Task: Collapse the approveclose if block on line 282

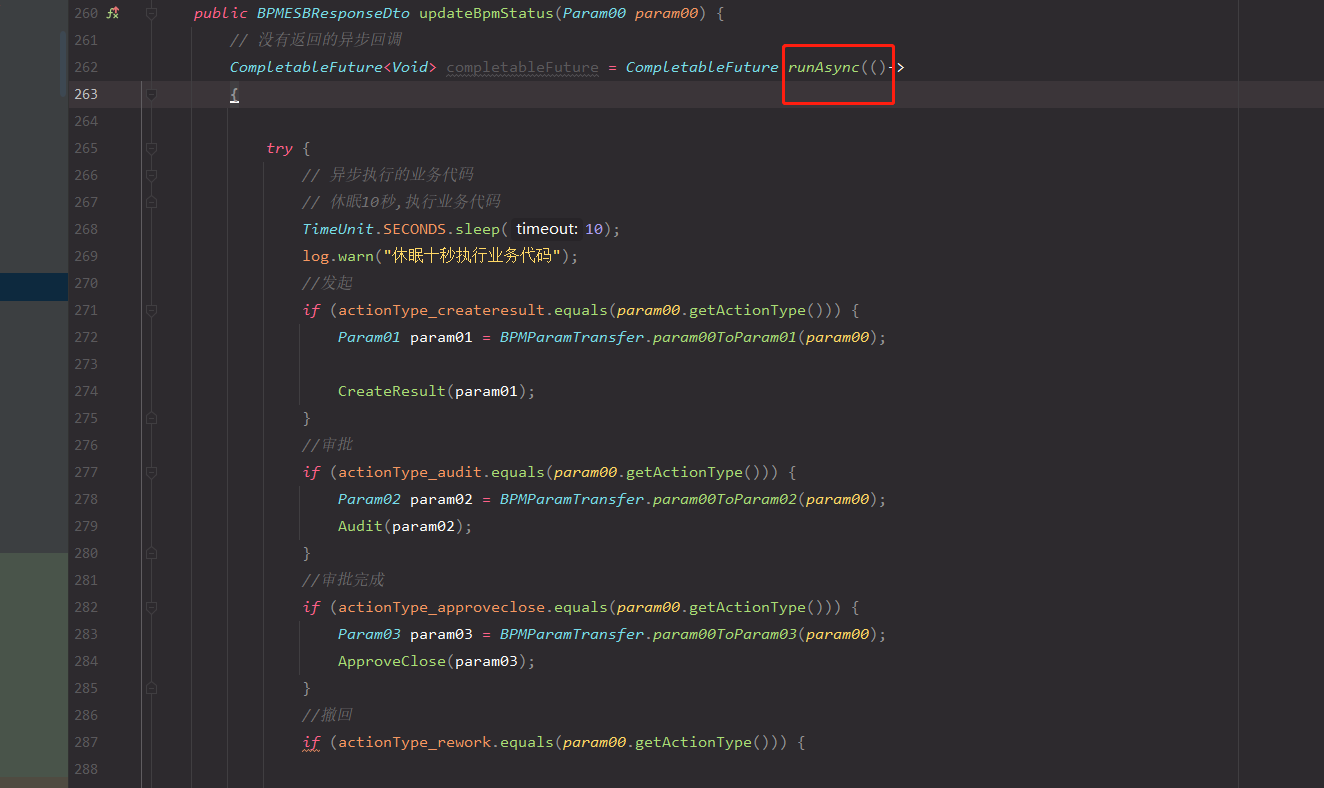Action: tap(151, 607)
